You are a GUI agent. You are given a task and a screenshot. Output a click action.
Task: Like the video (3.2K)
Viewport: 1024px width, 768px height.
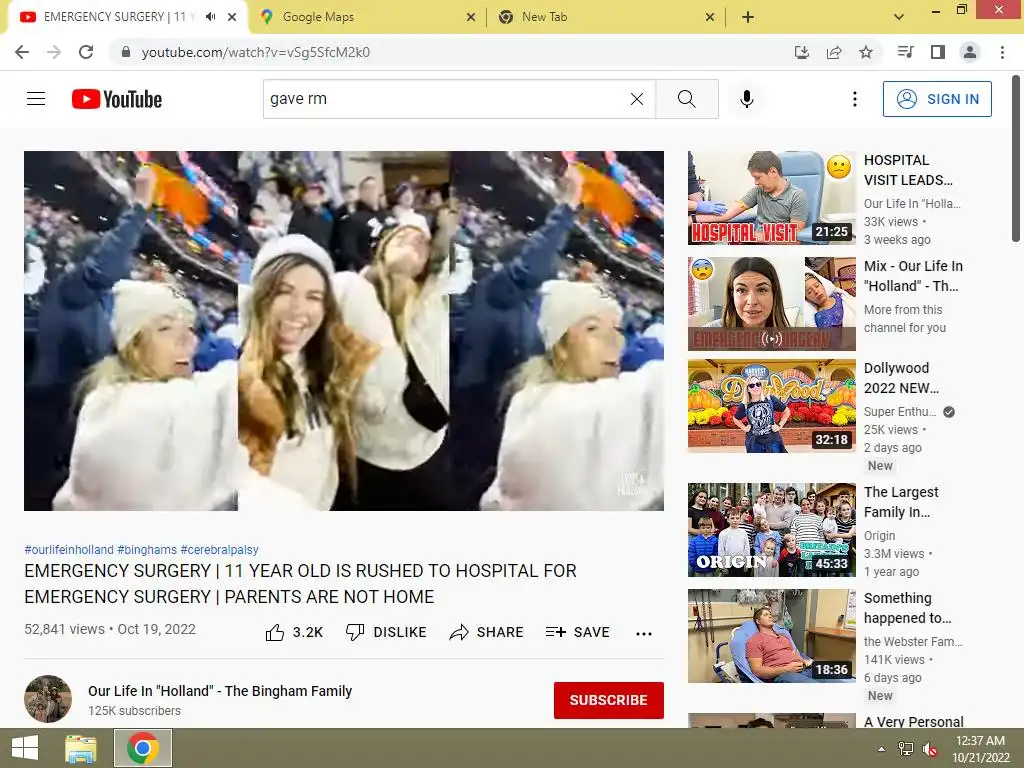(x=295, y=632)
